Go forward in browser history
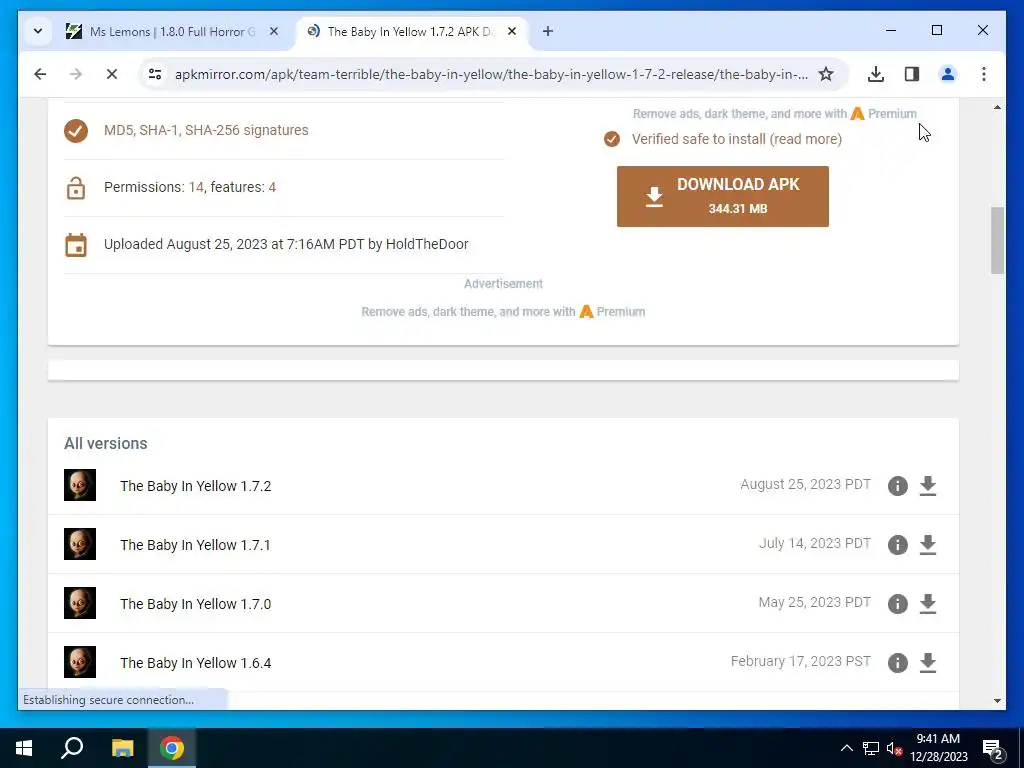 [76, 74]
